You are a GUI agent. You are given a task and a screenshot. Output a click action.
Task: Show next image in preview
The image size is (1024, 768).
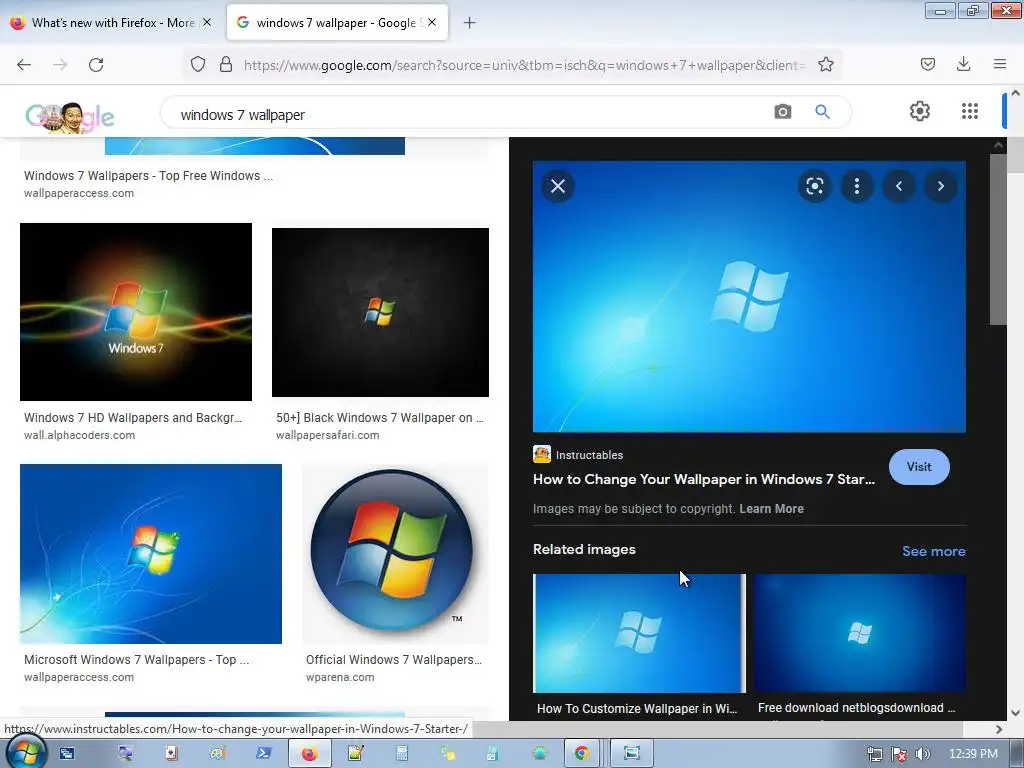click(x=940, y=186)
